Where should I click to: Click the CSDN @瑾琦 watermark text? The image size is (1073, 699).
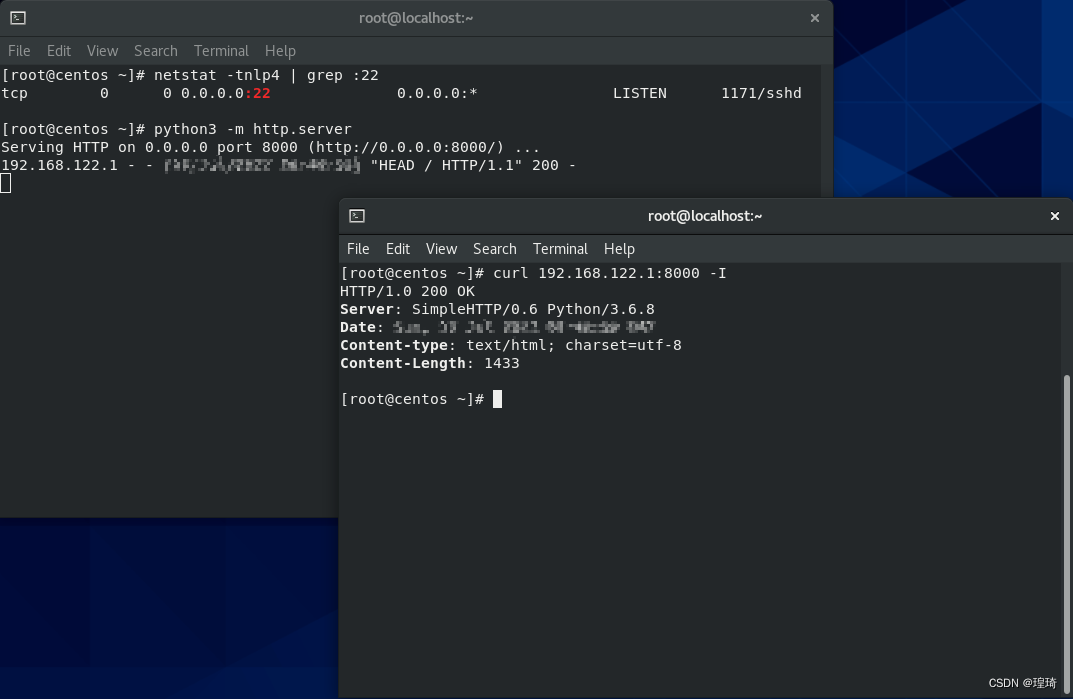[1023, 683]
